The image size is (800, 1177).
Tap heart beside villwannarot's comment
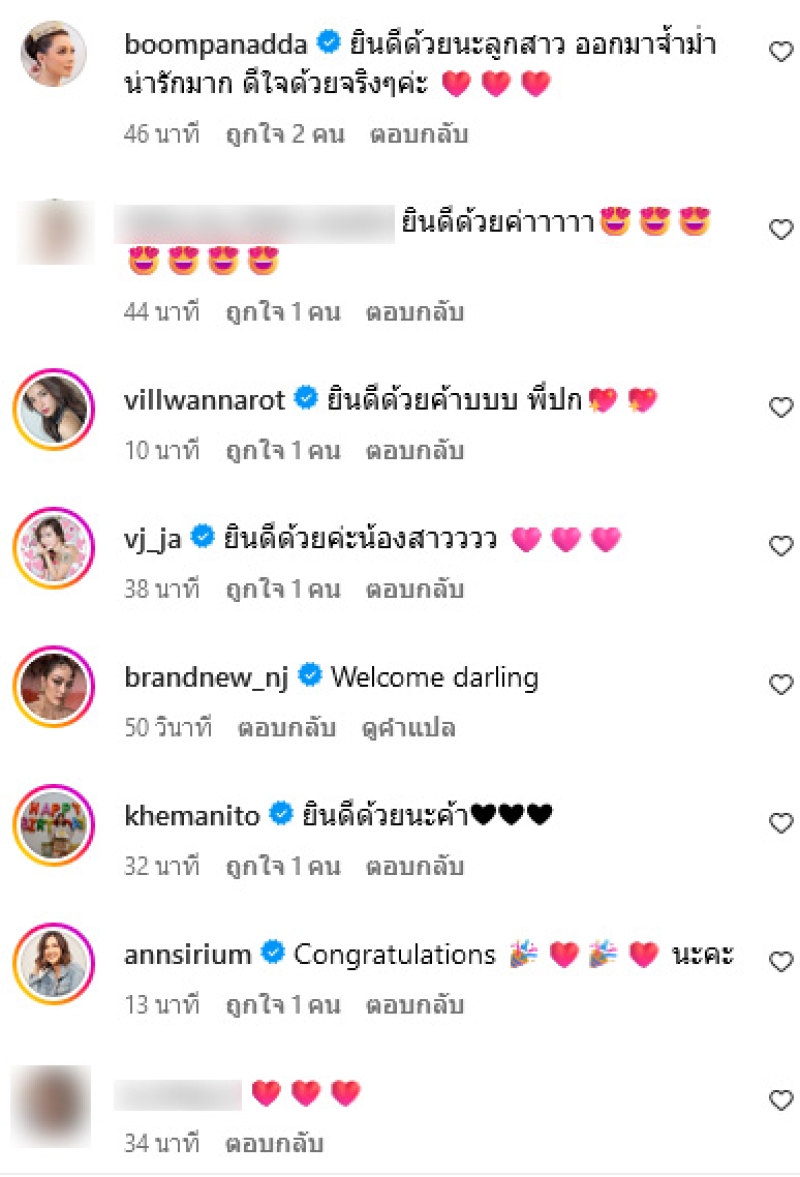click(781, 407)
